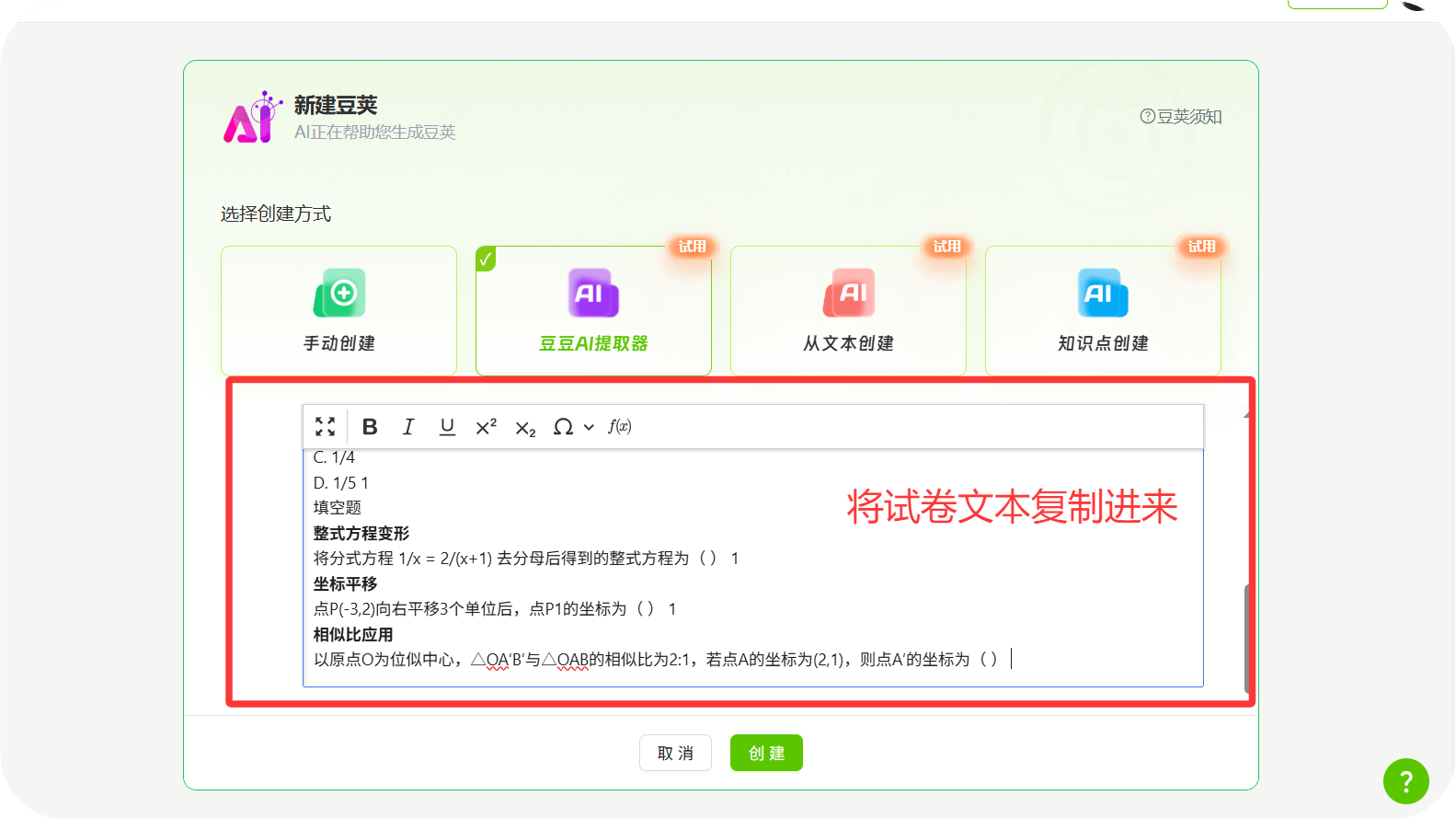Click the AI logo beside 新建豆荚 title
The image size is (1456, 819).
(252, 118)
